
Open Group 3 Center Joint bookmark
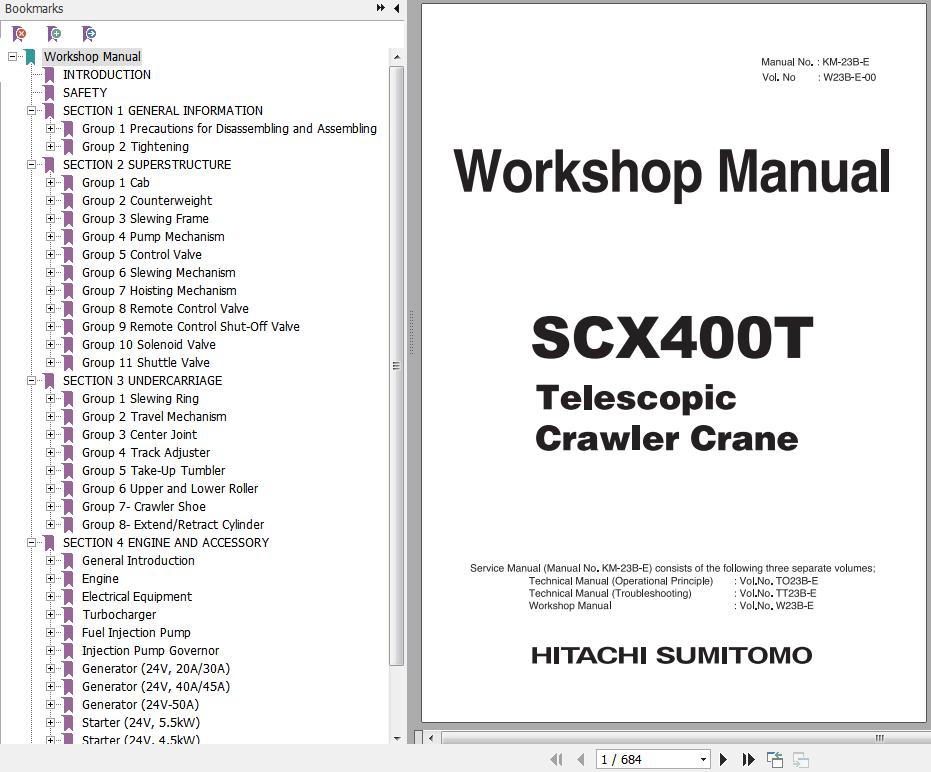(x=139, y=435)
